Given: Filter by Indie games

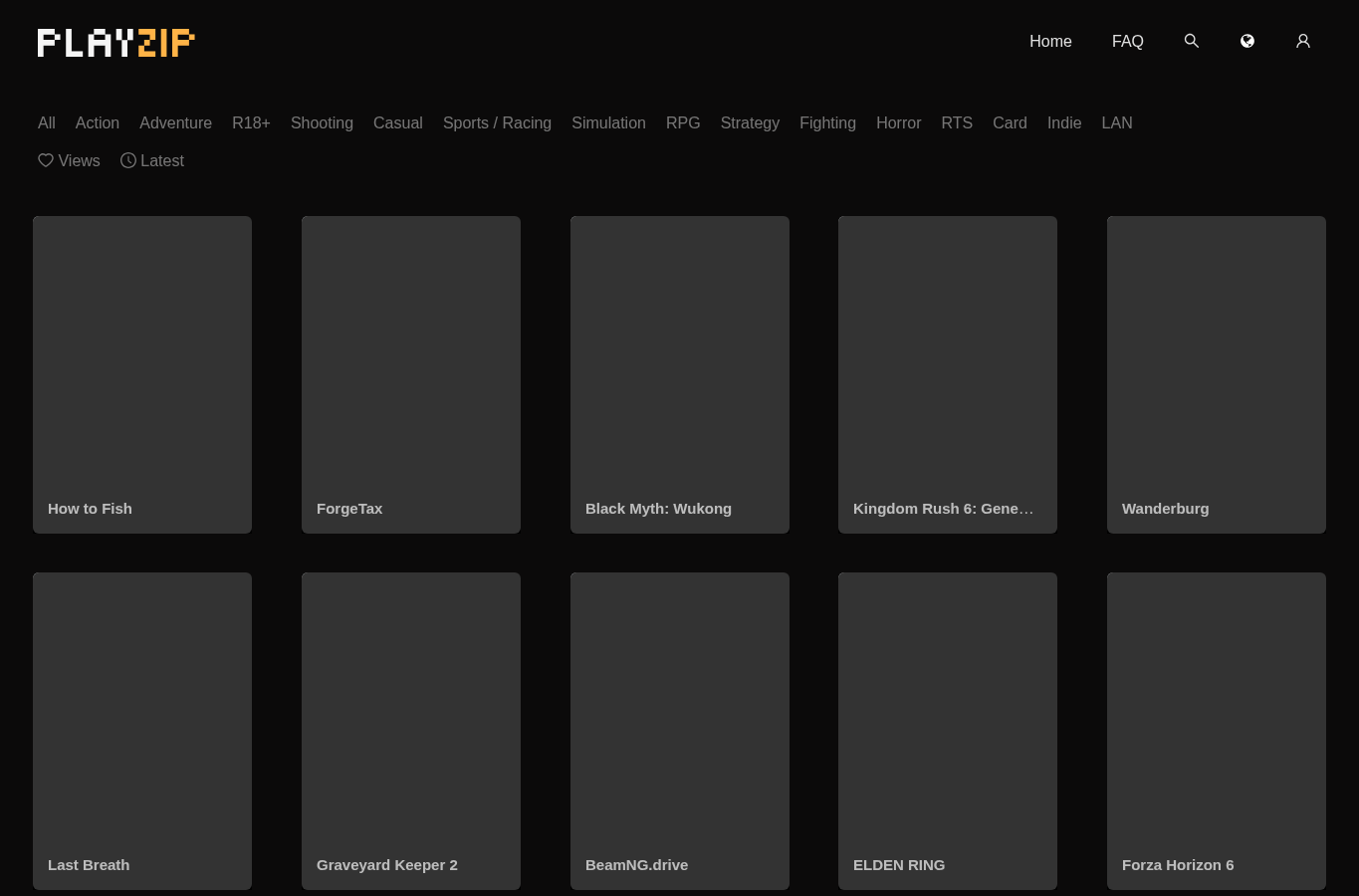Looking at the screenshot, I should pyautogui.click(x=1064, y=122).
